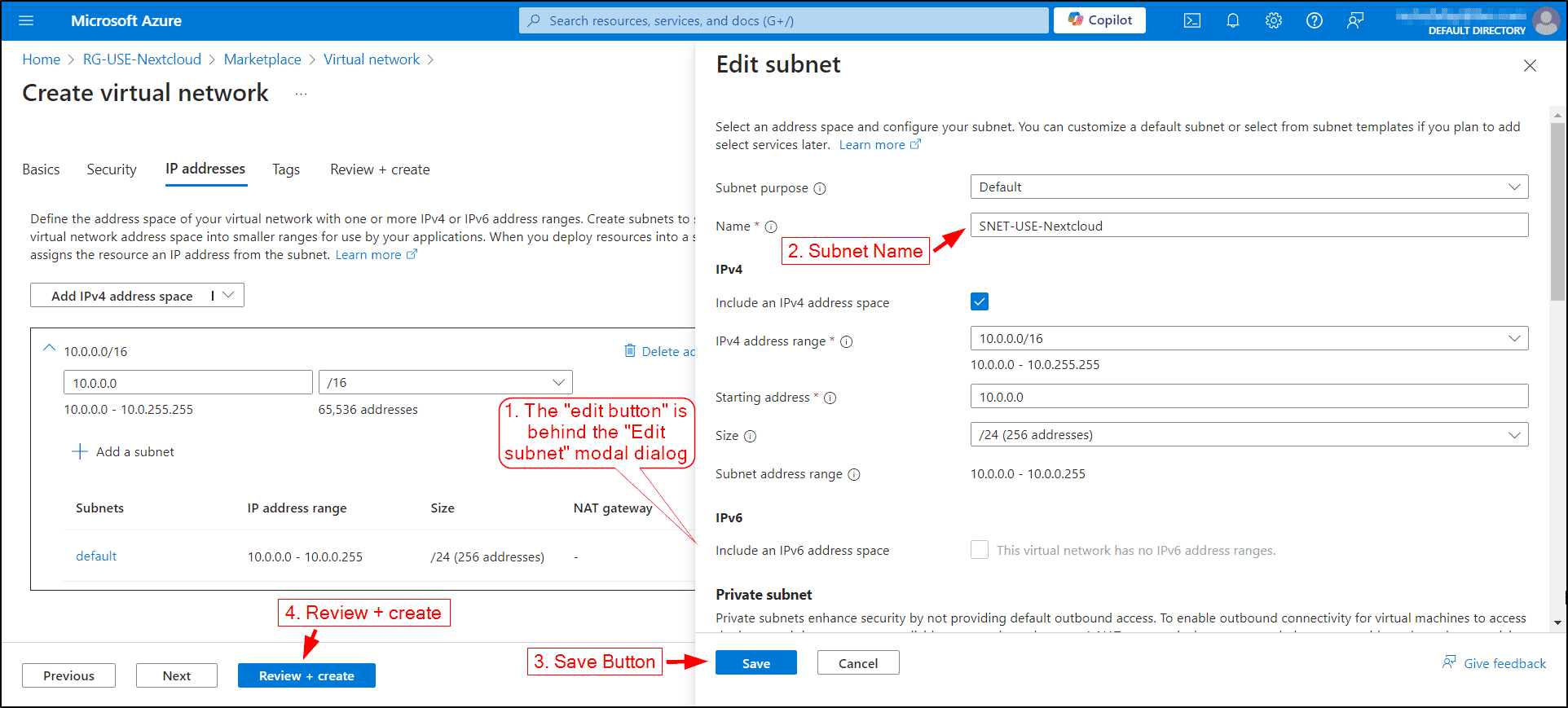The height and width of the screenshot is (708, 1568).
Task: Uncheck Include an IPv4 address space
Action: point(980,302)
